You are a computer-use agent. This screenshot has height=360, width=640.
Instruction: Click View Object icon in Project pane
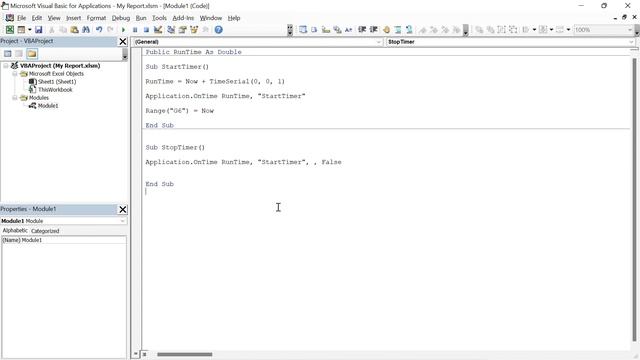coord(19,53)
